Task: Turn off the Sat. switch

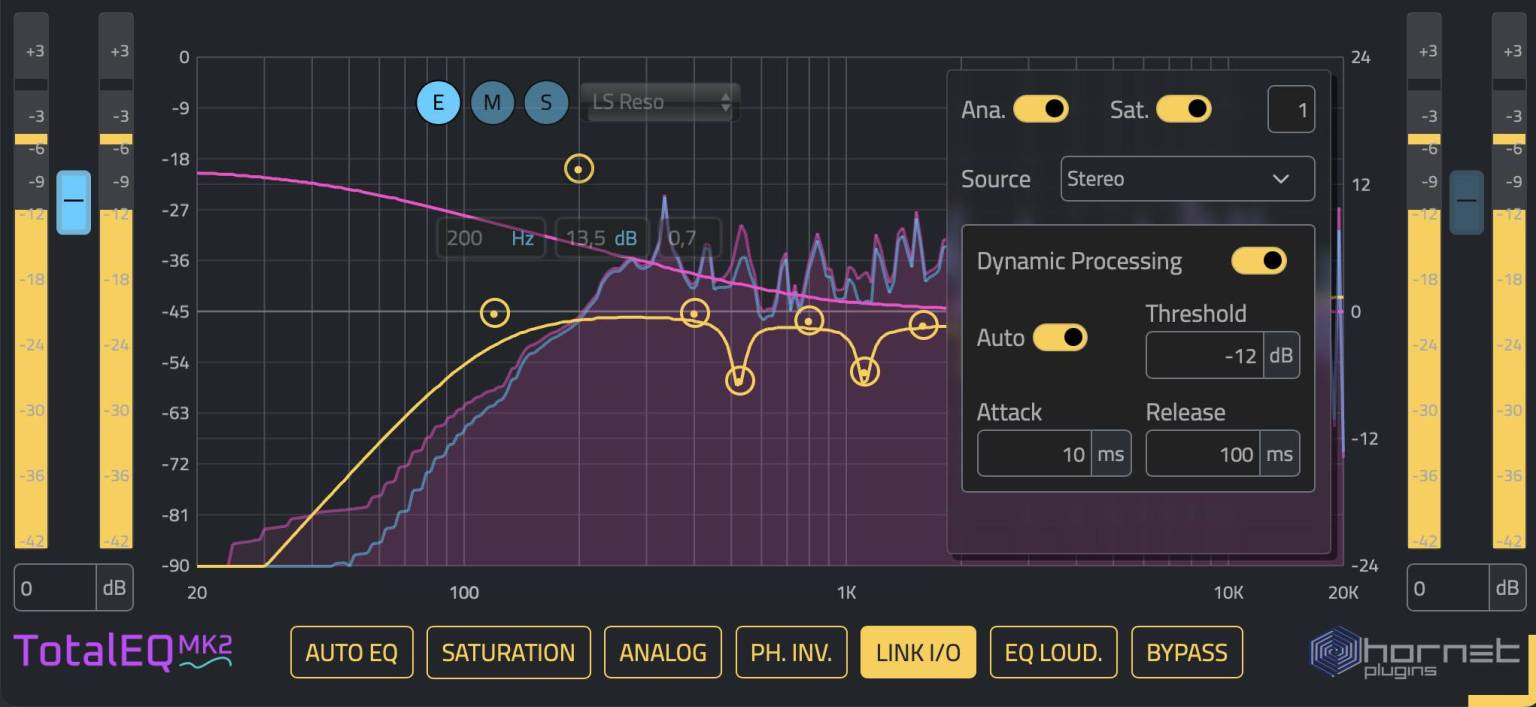Action: coord(1184,109)
